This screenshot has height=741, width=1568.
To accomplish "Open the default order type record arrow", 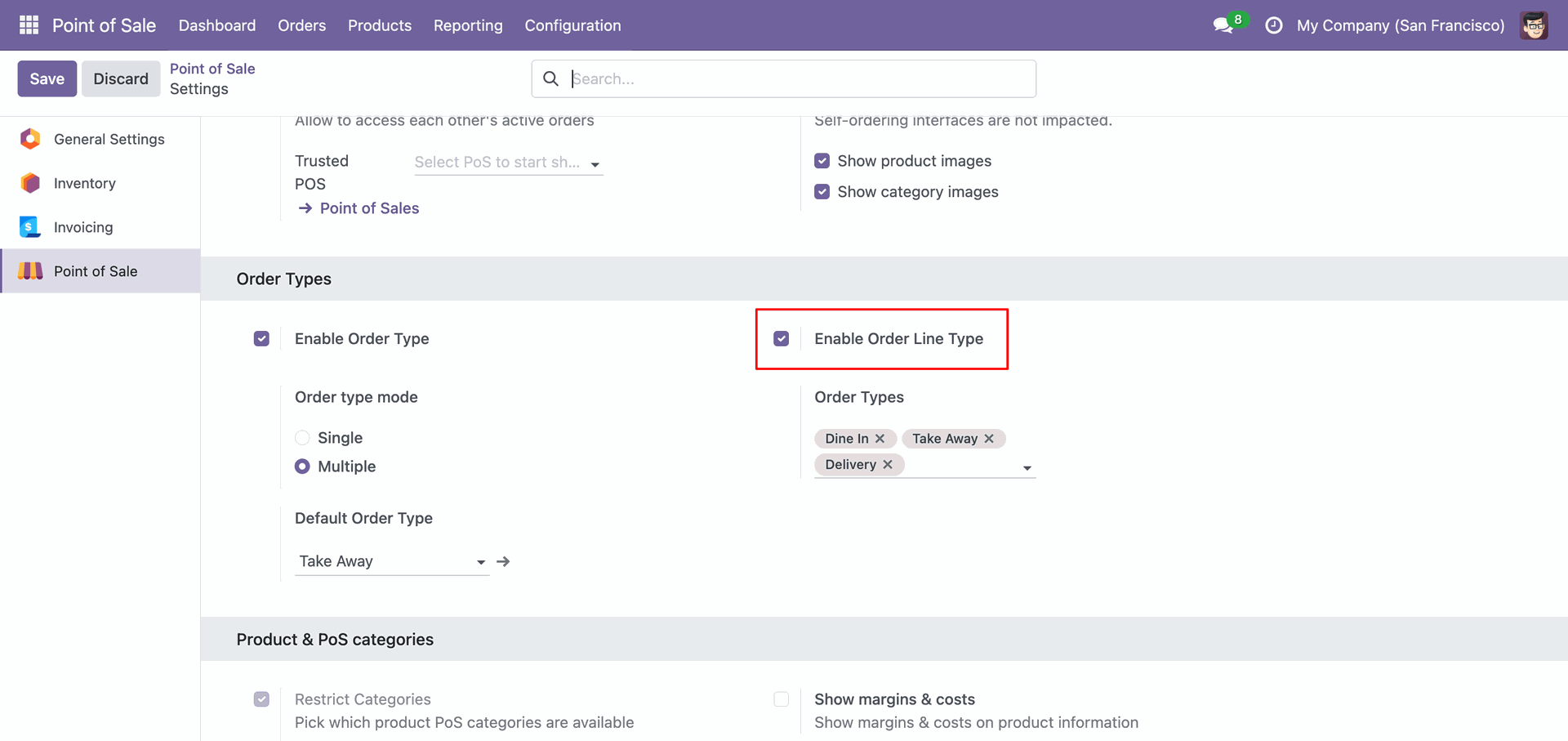I will coord(503,561).
